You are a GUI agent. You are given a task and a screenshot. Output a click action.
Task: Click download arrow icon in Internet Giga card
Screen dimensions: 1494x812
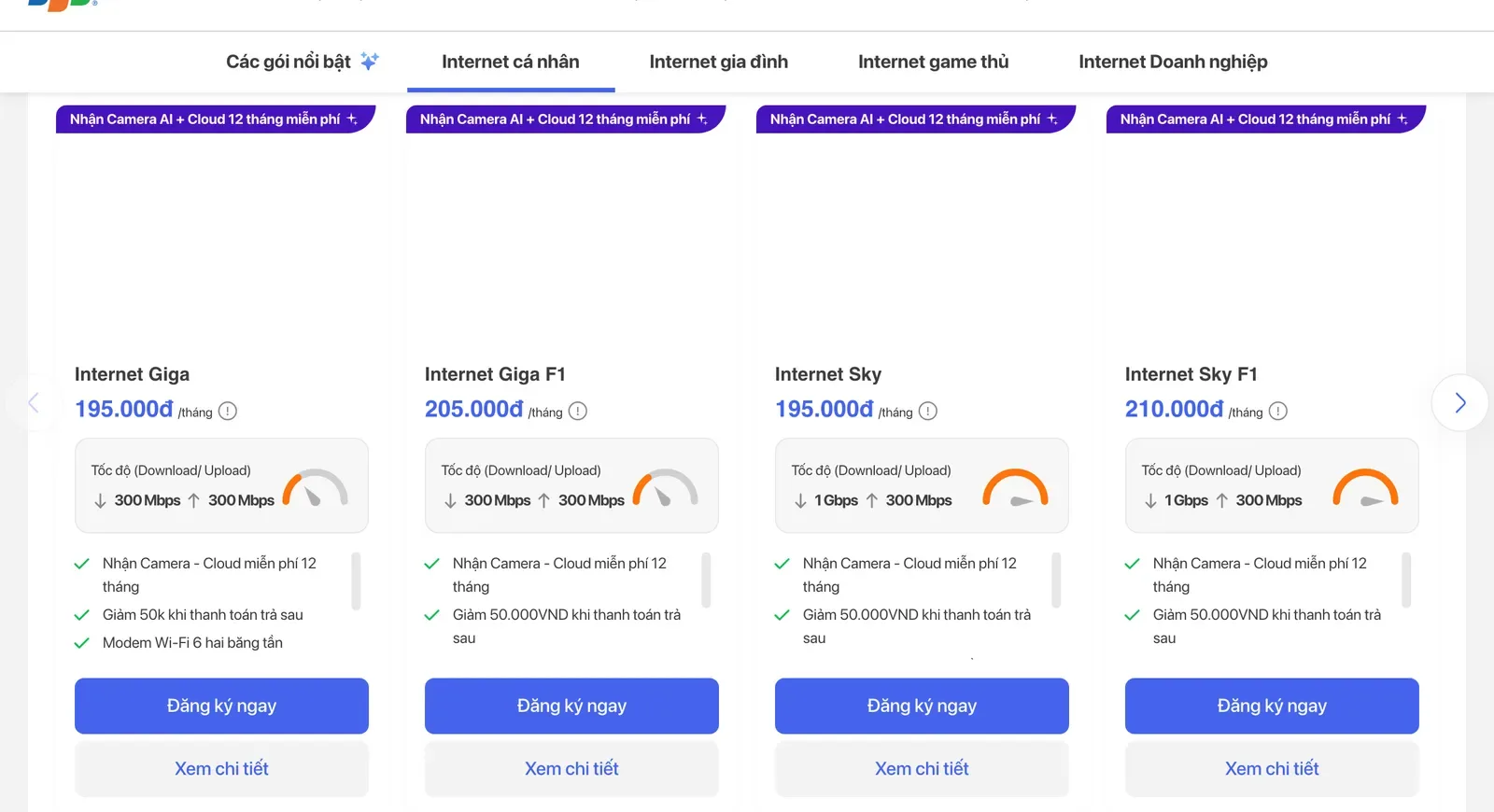tap(100, 501)
